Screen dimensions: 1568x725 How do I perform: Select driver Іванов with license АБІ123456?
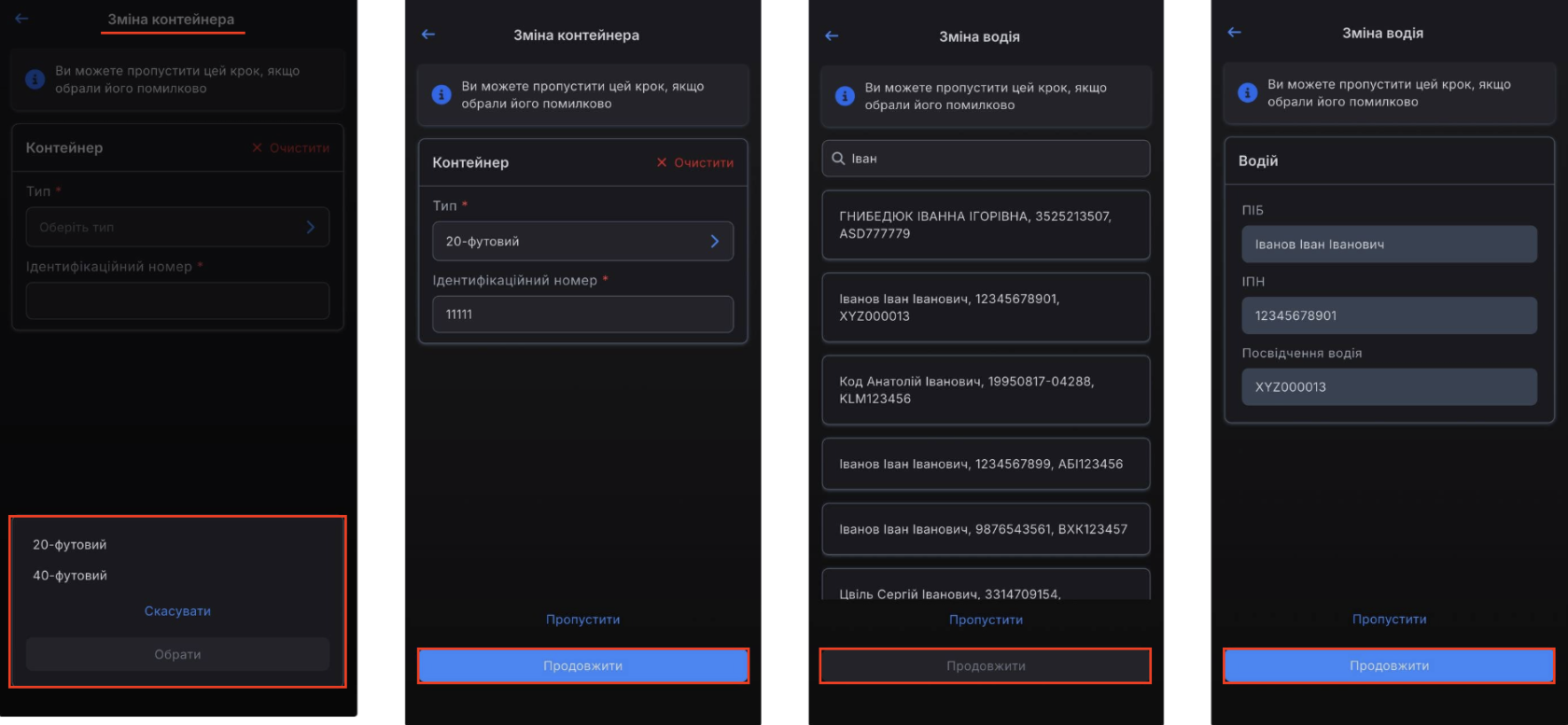point(986,464)
